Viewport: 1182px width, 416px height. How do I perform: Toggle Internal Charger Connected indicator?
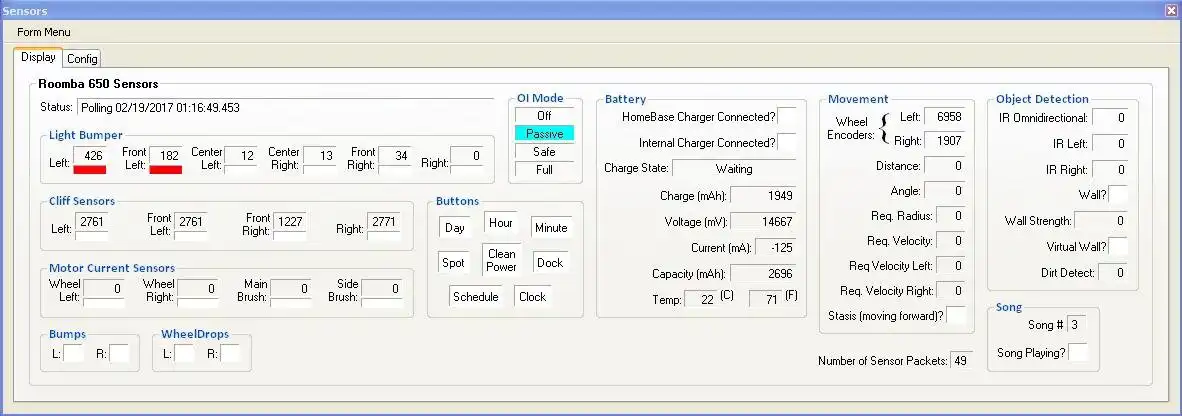pos(786,142)
